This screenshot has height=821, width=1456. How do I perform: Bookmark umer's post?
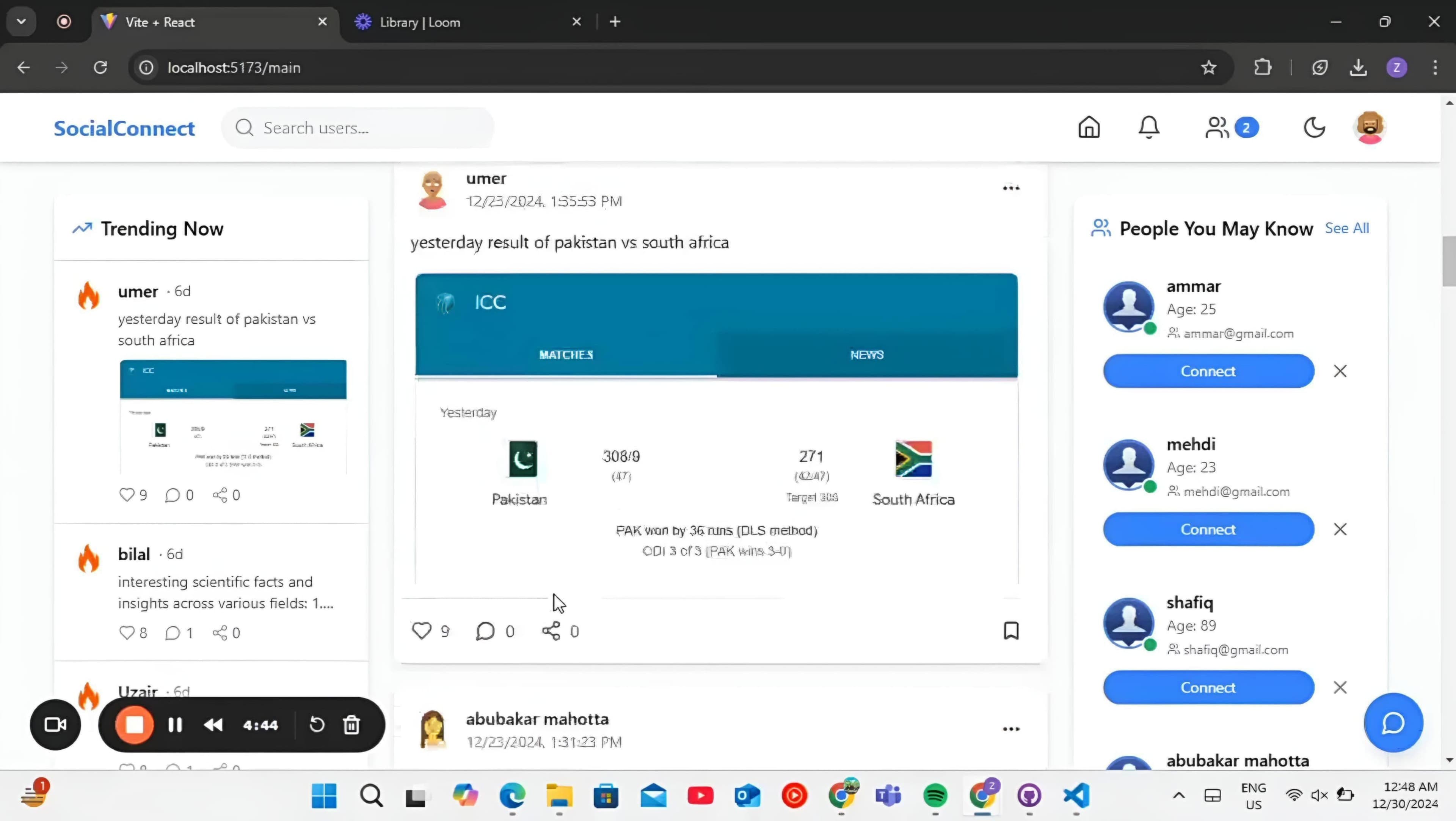tap(1011, 631)
